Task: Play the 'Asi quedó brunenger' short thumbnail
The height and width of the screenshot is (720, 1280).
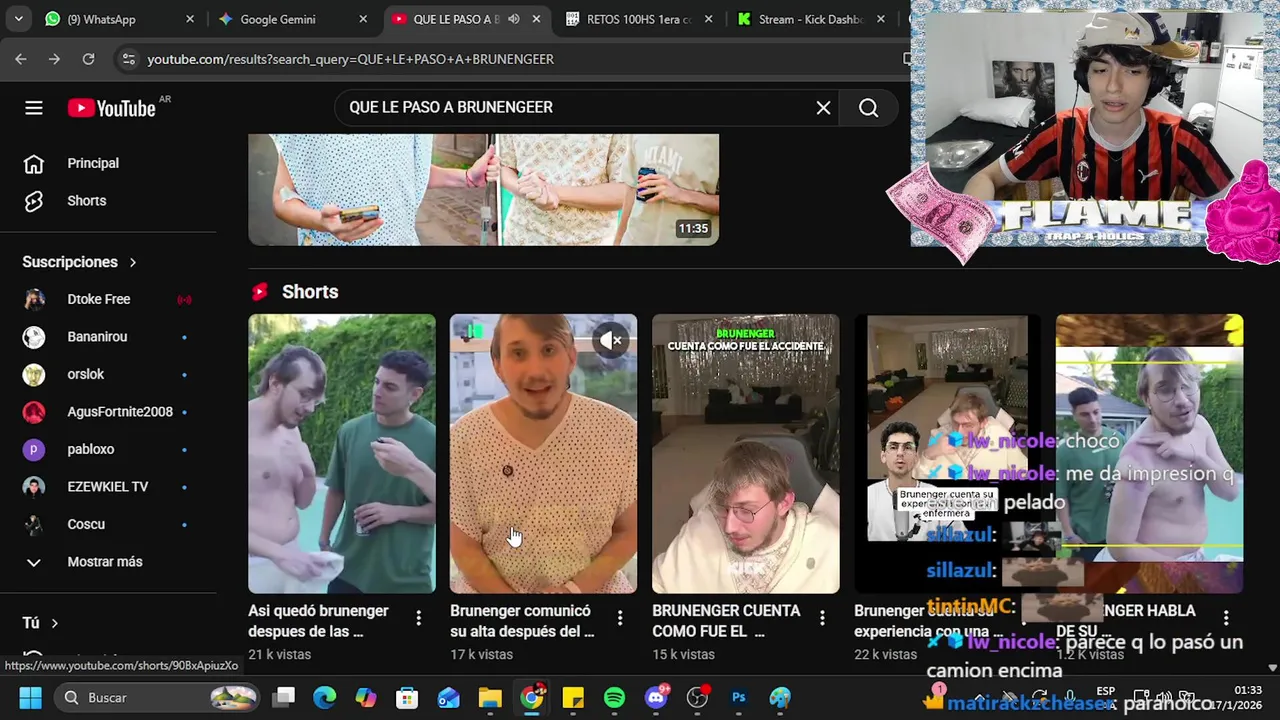Action: 342,454
